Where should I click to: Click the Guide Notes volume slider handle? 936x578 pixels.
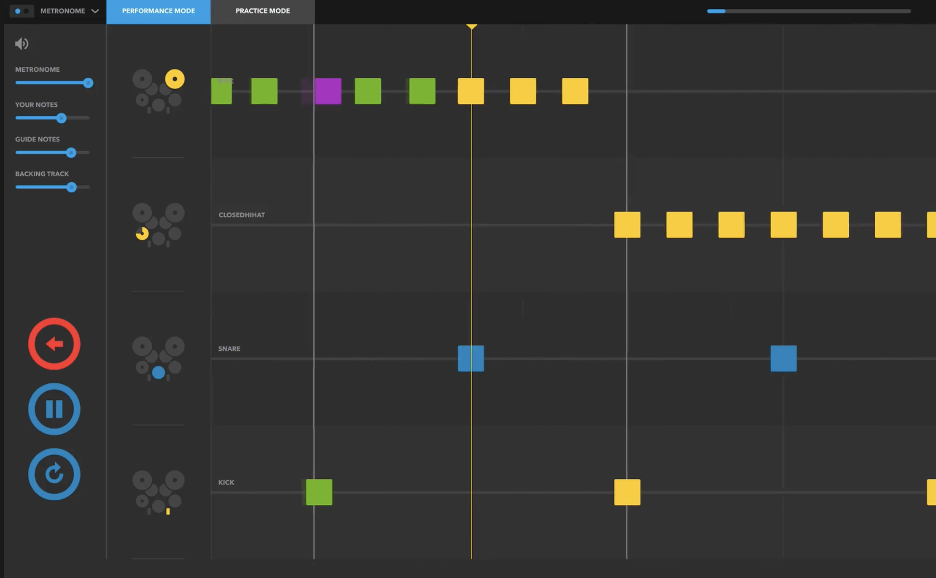71,153
